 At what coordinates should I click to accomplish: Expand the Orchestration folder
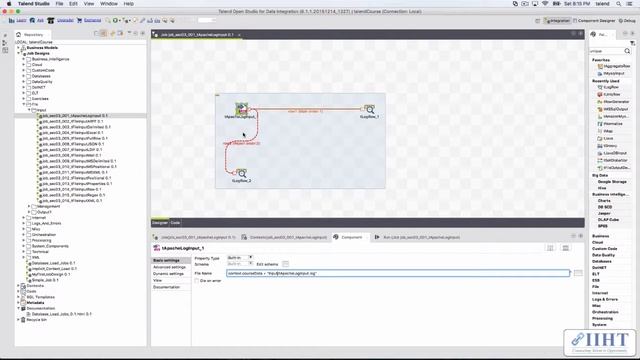click(x=24, y=235)
